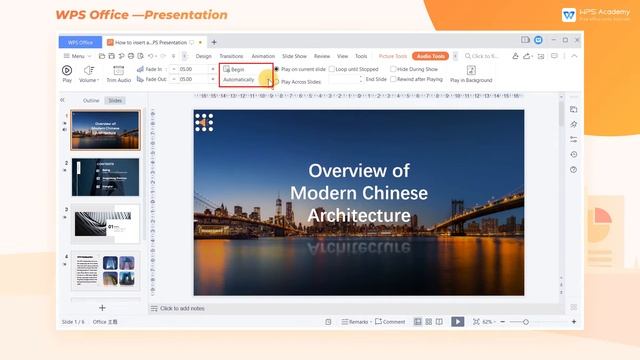The height and width of the screenshot is (360, 640).
Task: Click the pin-shaped icon in right sidebar
Action: pos(573,124)
